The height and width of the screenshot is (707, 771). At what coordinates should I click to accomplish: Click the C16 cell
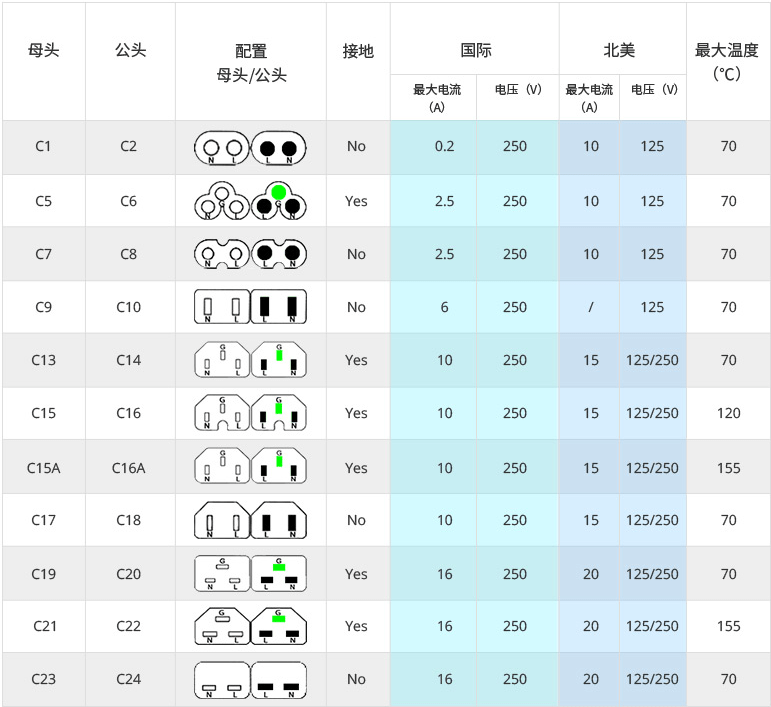[x=128, y=413]
